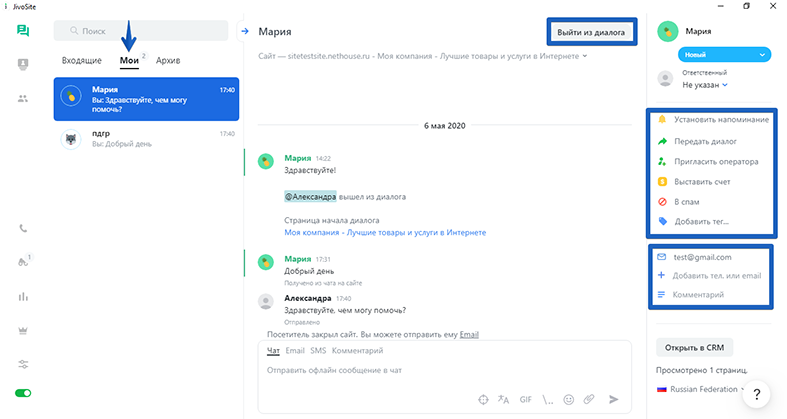This screenshot has width=787, height=419.
Task: Select the пдгр chat in the list
Action: [146, 138]
